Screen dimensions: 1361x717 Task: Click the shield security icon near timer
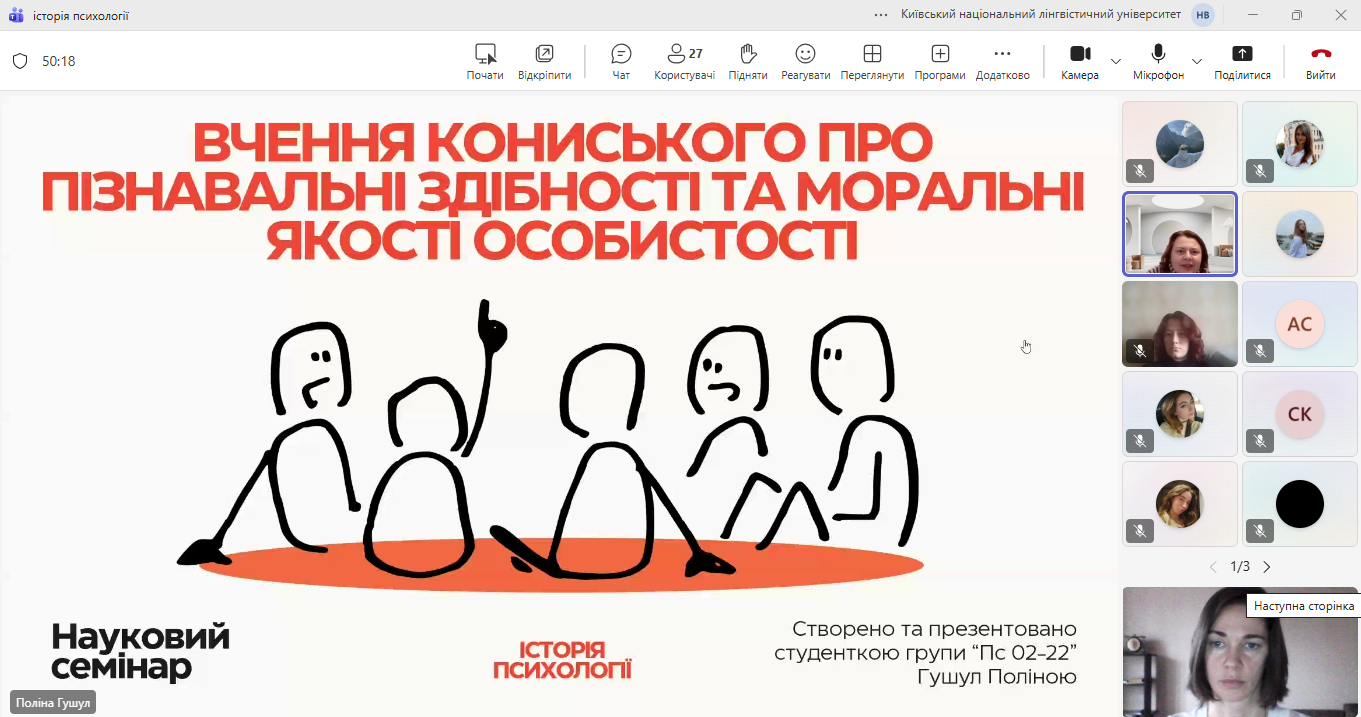tap(20, 61)
